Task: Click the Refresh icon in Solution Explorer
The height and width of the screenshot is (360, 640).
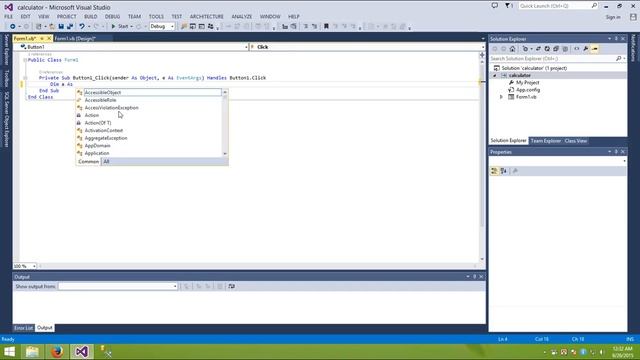Action: [547, 49]
